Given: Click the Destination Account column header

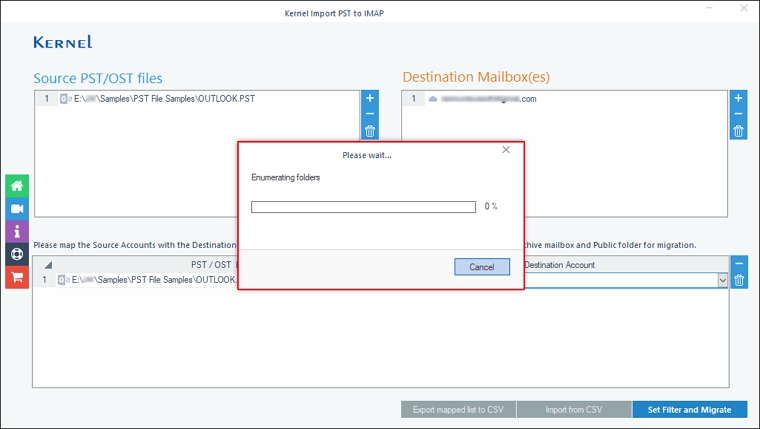Looking at the screenshot, I should click(x=560, y=265).
